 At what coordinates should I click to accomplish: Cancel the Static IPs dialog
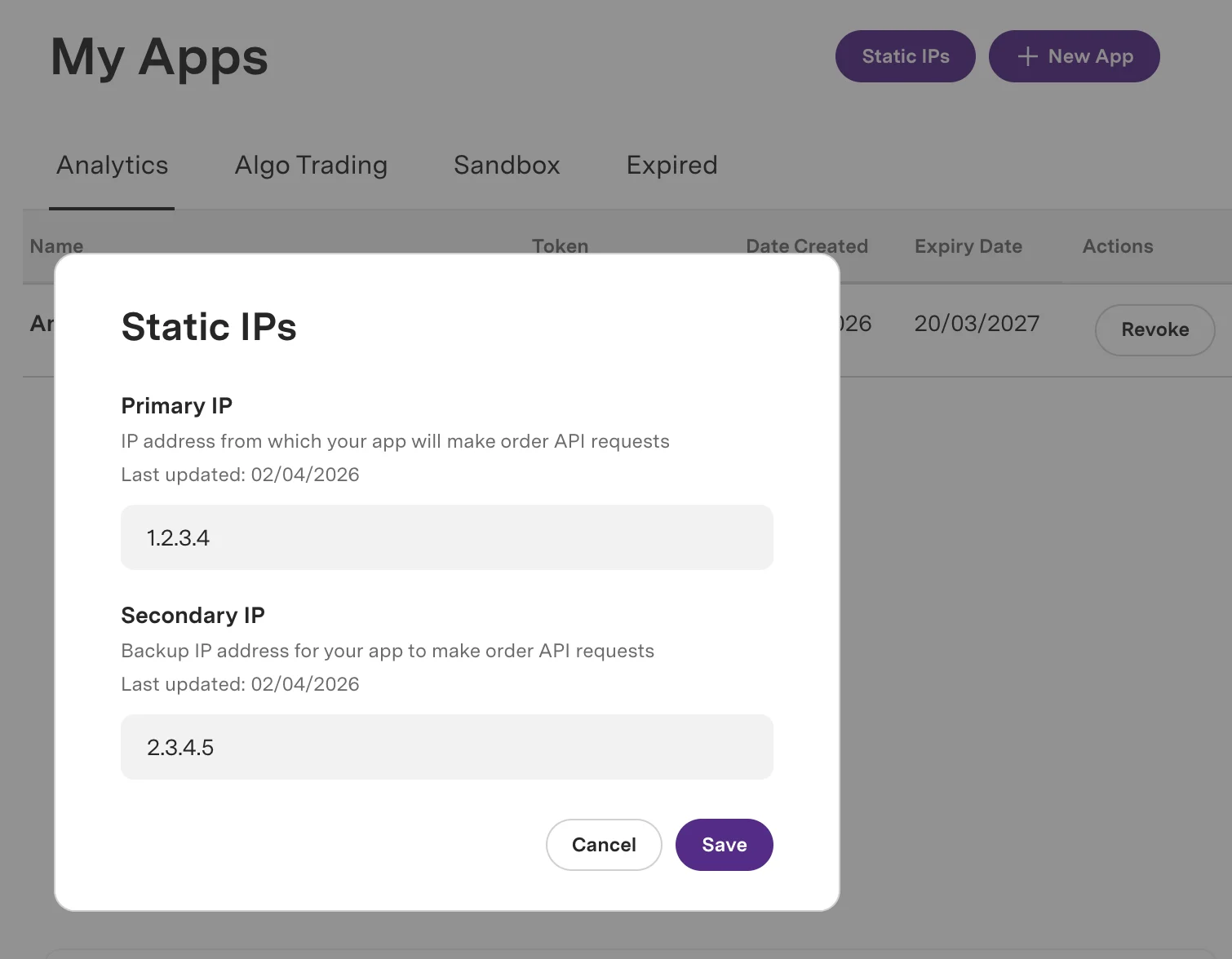click(x=604, y=845)
